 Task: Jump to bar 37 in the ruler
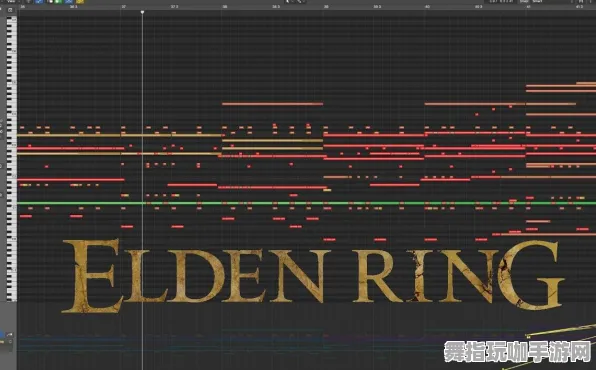(124, 6)
